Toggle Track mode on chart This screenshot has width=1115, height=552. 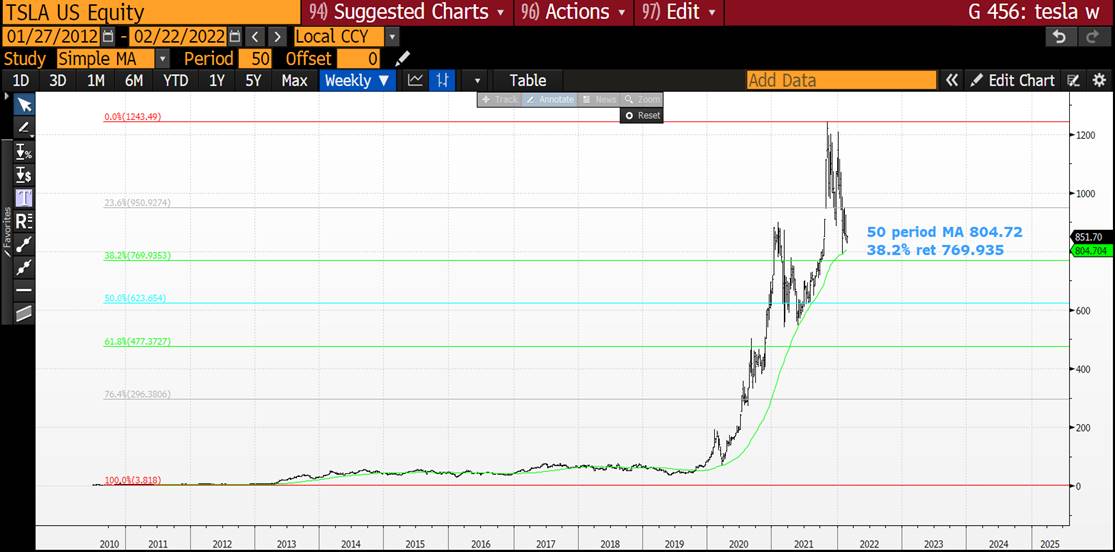click(500, 99)
